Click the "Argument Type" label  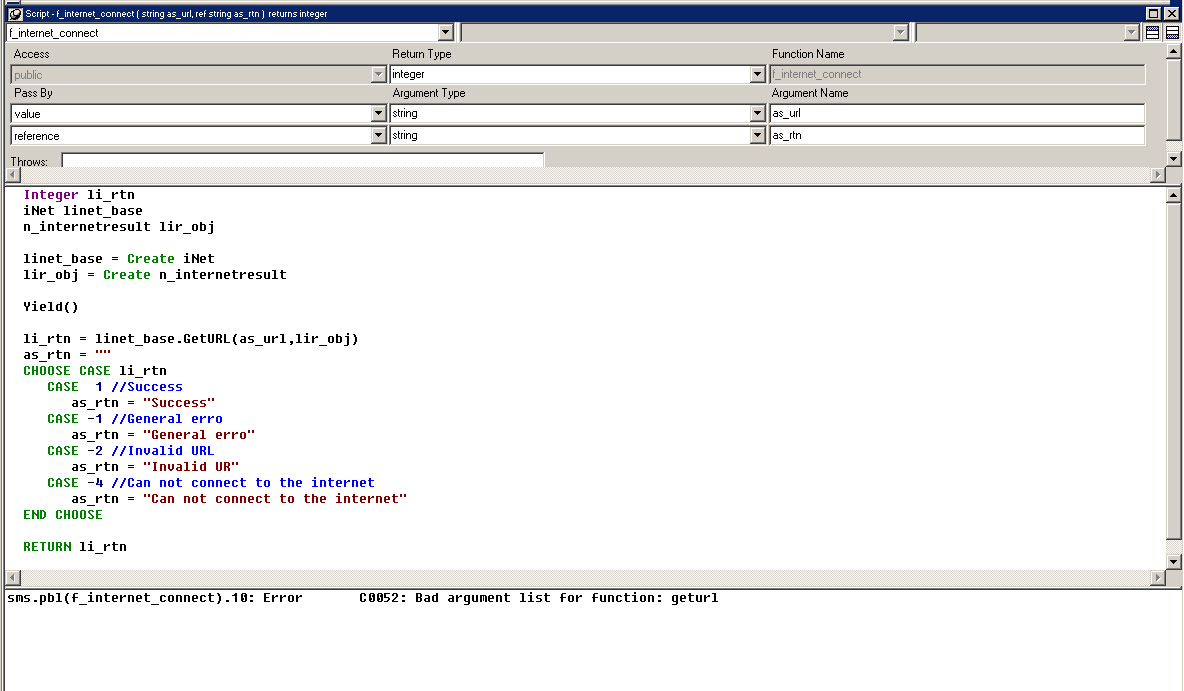pyautogui.click(x=429, y=93)
